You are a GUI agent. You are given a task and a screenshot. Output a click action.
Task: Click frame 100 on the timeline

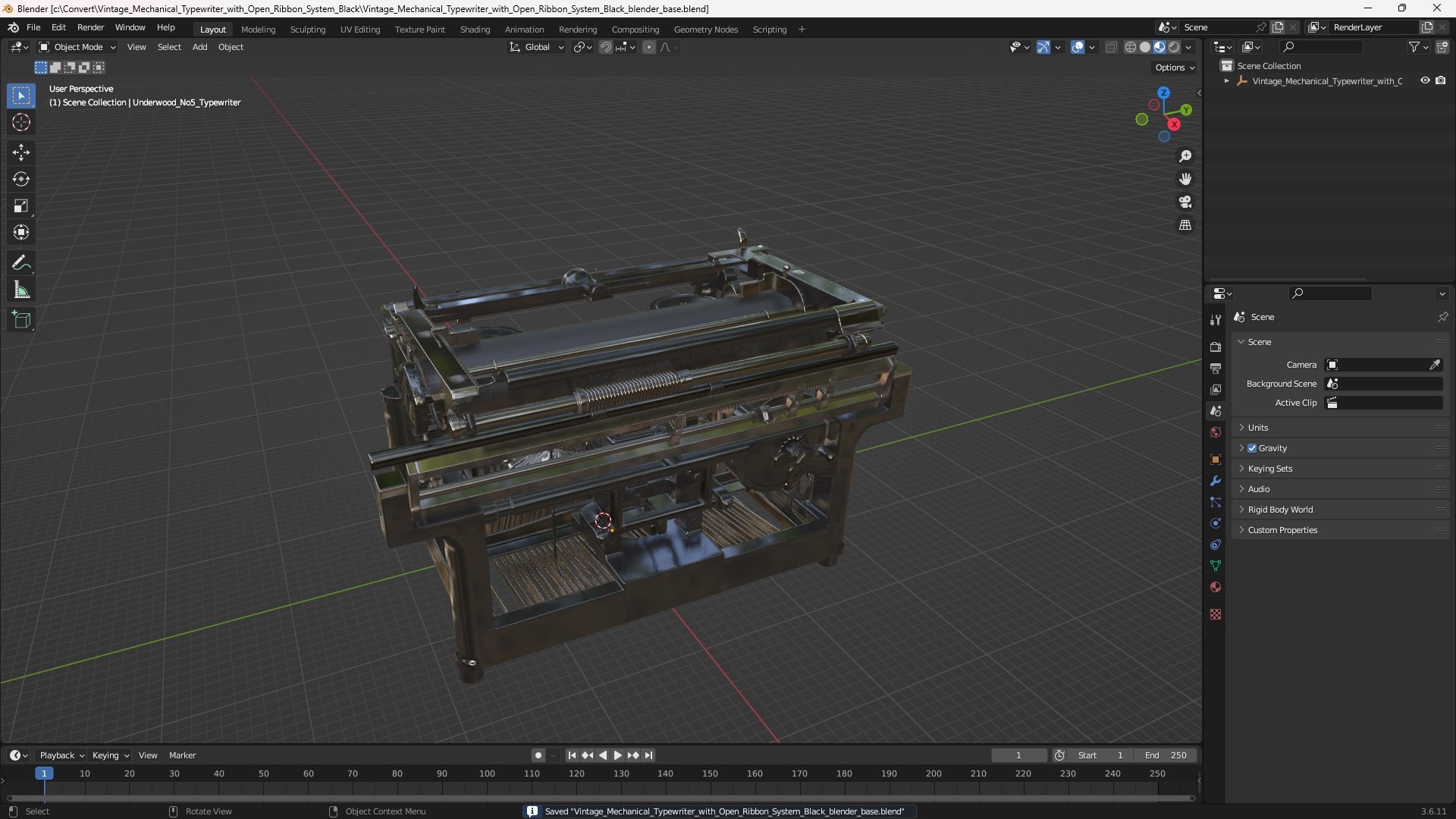[x=487, y=773]
